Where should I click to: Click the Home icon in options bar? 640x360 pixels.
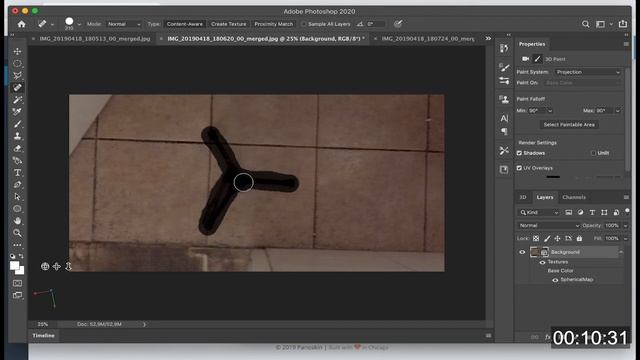[21, 24]
